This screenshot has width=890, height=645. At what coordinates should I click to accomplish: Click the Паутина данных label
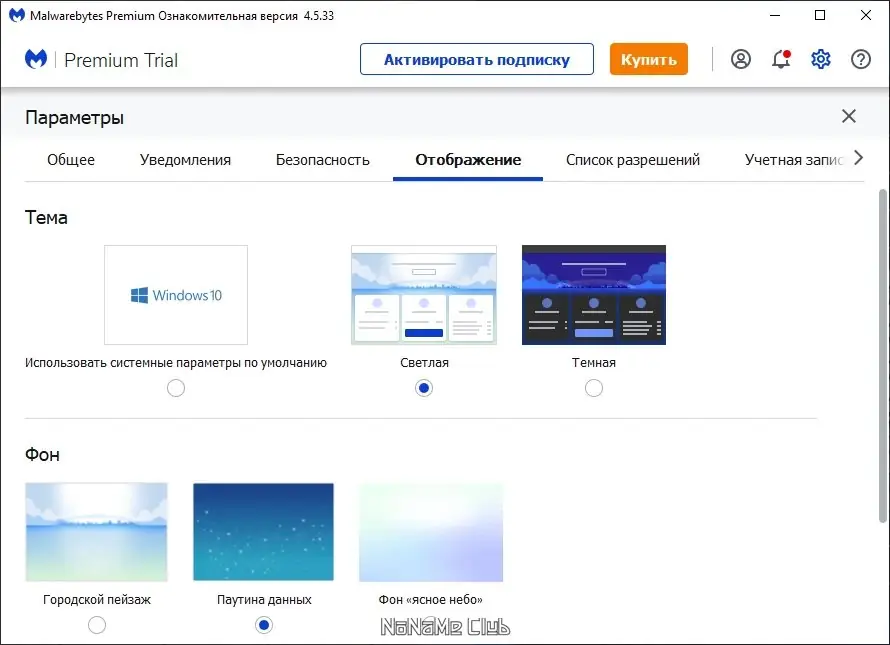264,600
